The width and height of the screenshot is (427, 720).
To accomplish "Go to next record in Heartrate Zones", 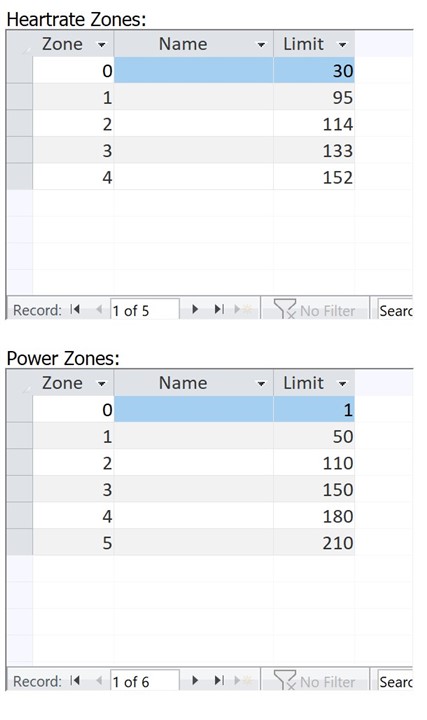I will click(195, 309).
